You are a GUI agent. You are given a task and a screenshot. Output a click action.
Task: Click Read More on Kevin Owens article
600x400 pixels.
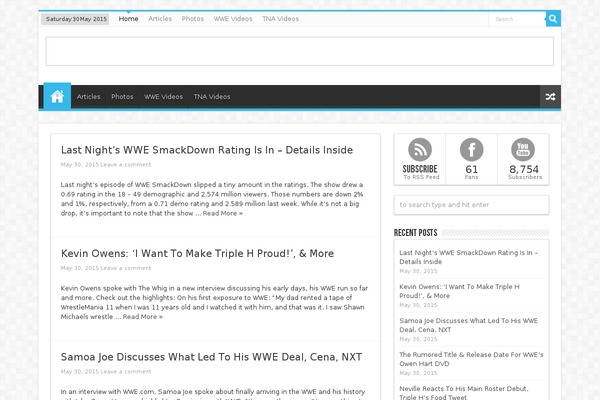click(142, 317)
